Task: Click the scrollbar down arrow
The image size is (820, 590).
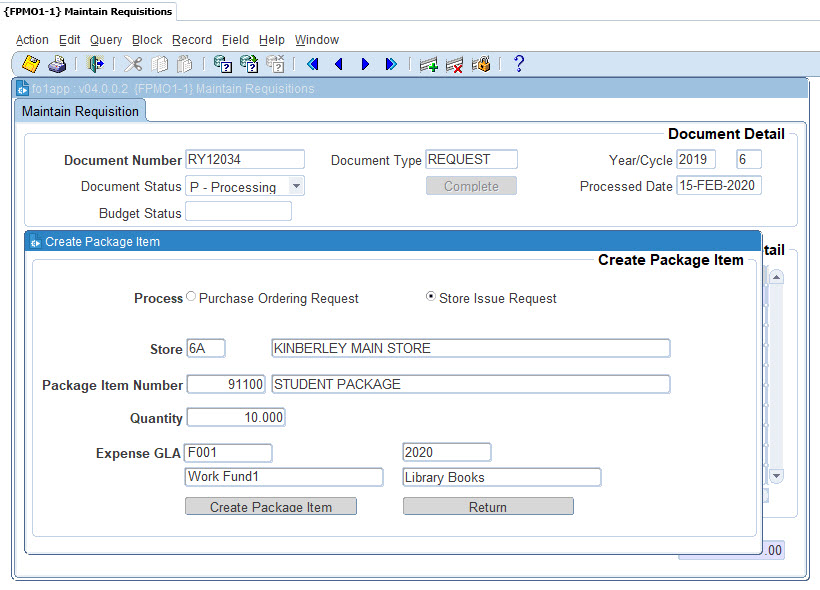Action: (x=776, y=476)
